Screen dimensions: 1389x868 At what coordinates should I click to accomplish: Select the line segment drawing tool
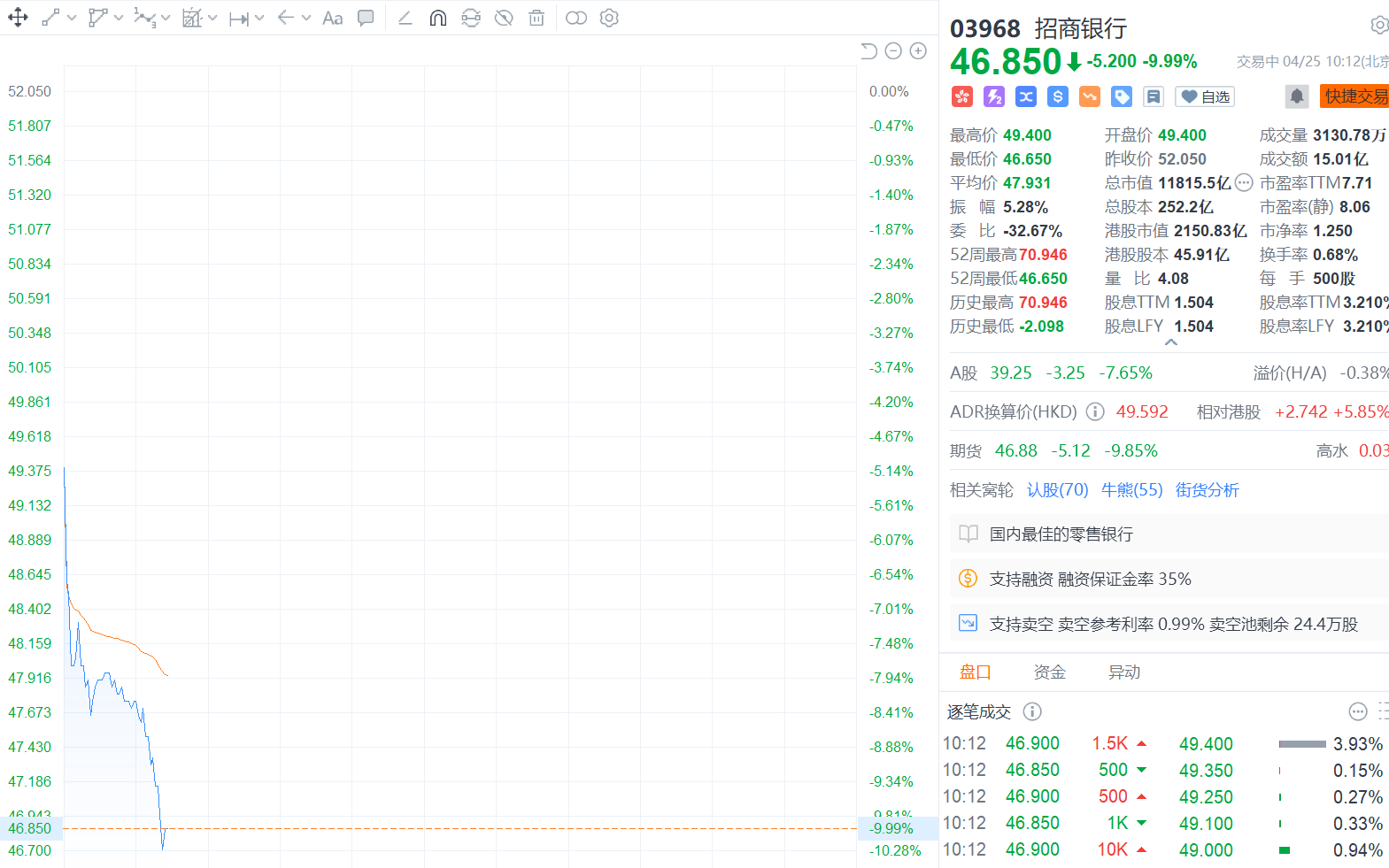[x=51, y=18]
